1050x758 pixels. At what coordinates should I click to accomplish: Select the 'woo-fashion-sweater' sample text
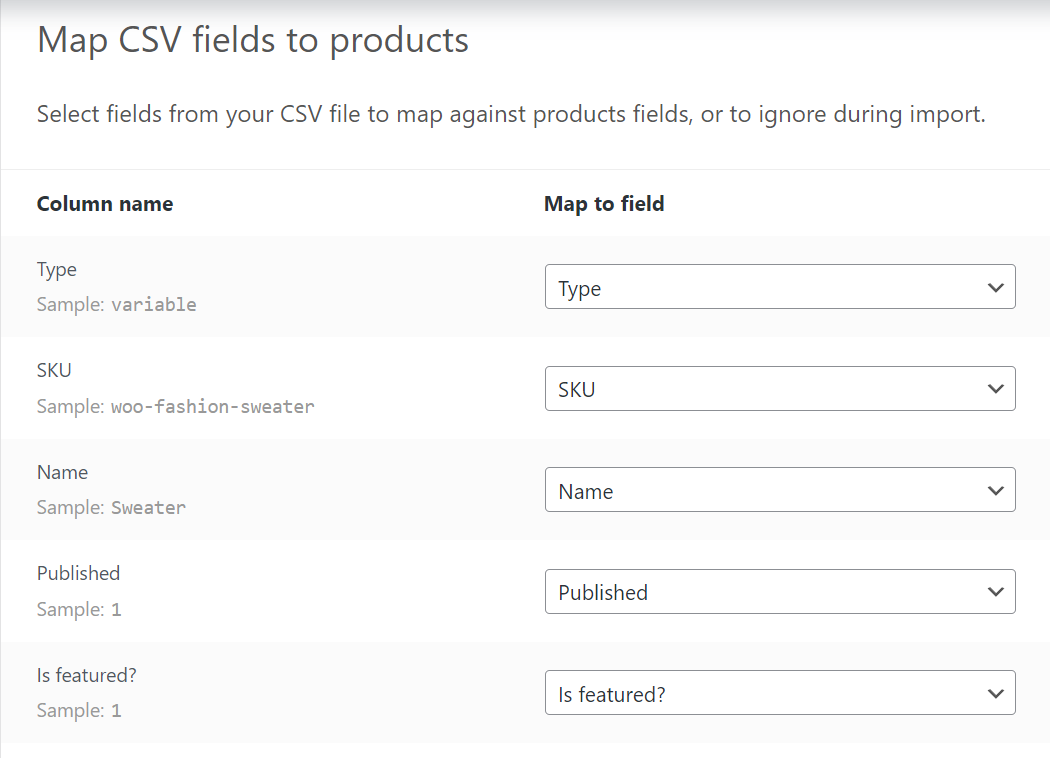point(212,407)
